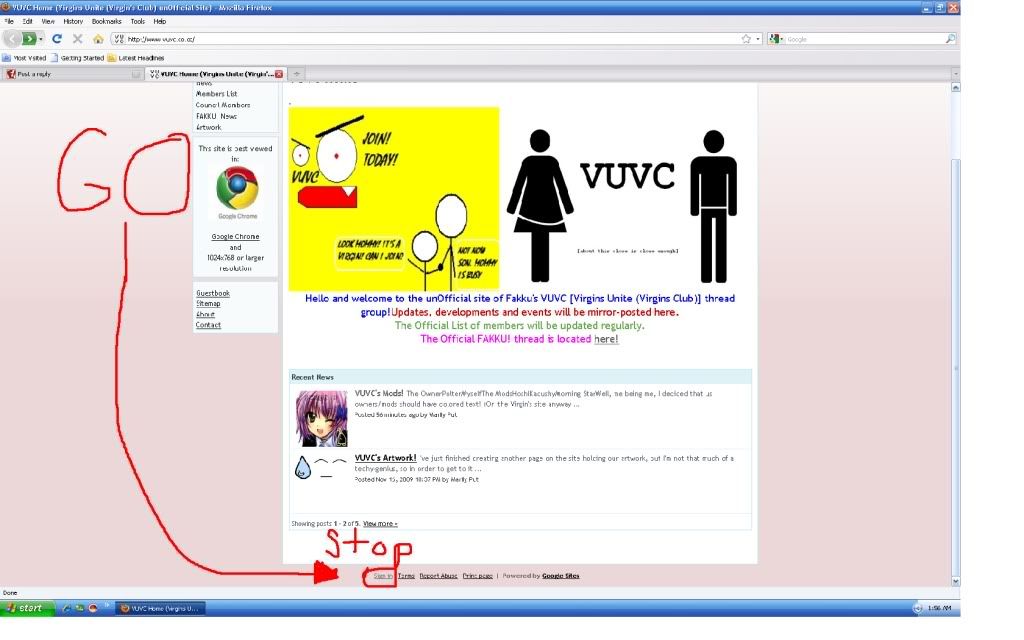The width and height of the screenshot is (1024, 640).
Task: Click the browser Back arrow button
Action: pos(12,39)
